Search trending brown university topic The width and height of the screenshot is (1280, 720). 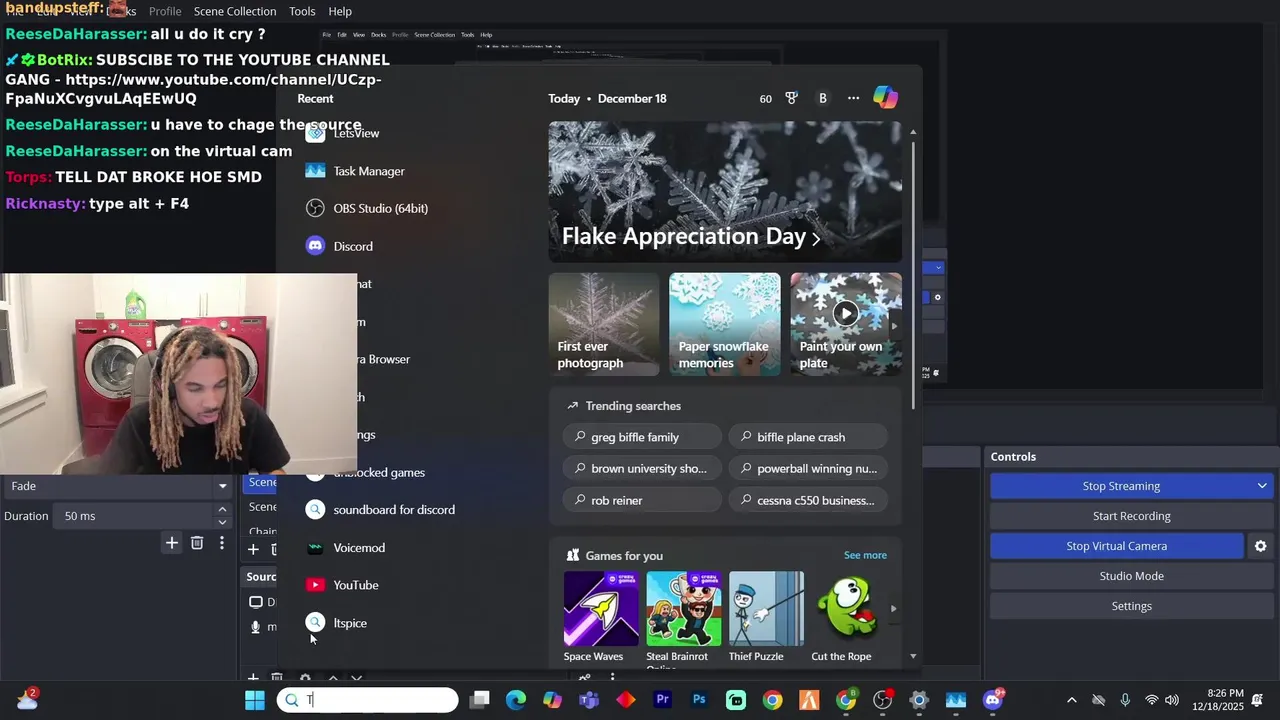(642, 468)
